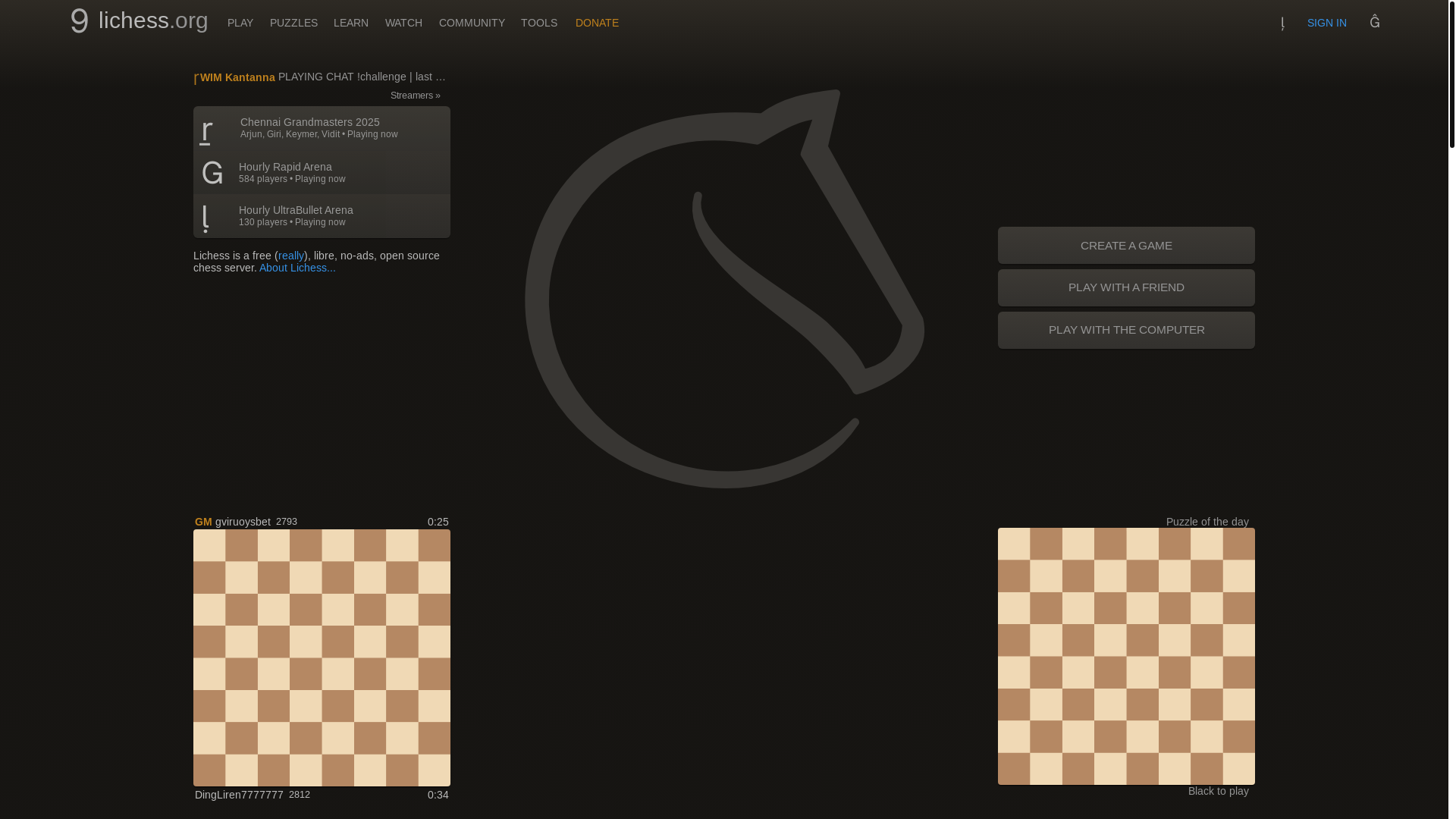Open About Lichess... link
This screenshot has height=819, width=1456.
click(297, 268)
